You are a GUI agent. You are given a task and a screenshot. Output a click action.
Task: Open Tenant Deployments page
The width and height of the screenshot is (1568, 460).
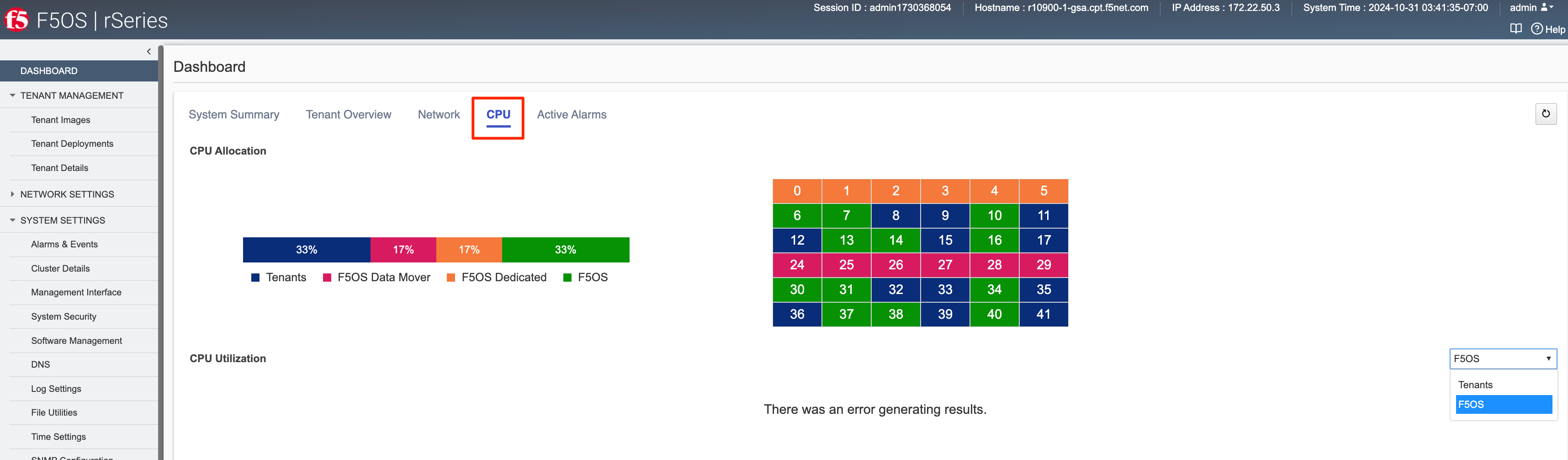72,144
